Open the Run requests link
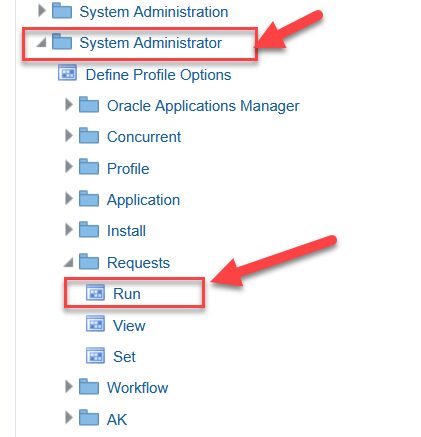This screenshot has width=421, height=437. tap(127, 294)
